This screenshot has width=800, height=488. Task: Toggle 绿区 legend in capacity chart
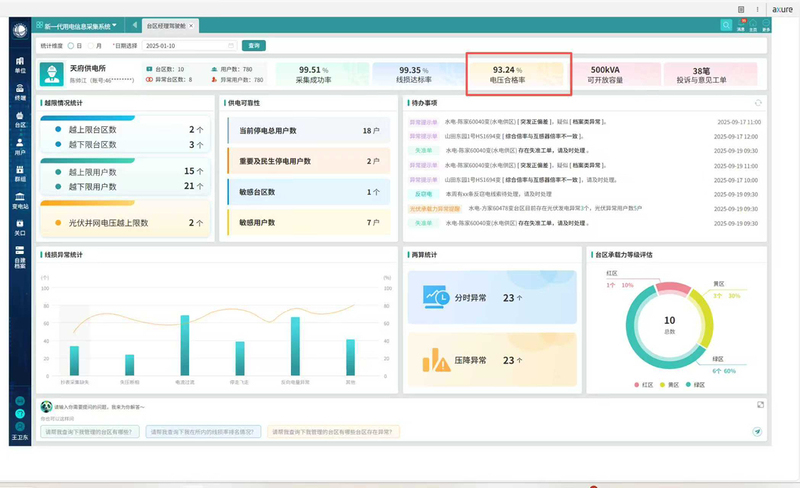point(695,385)
